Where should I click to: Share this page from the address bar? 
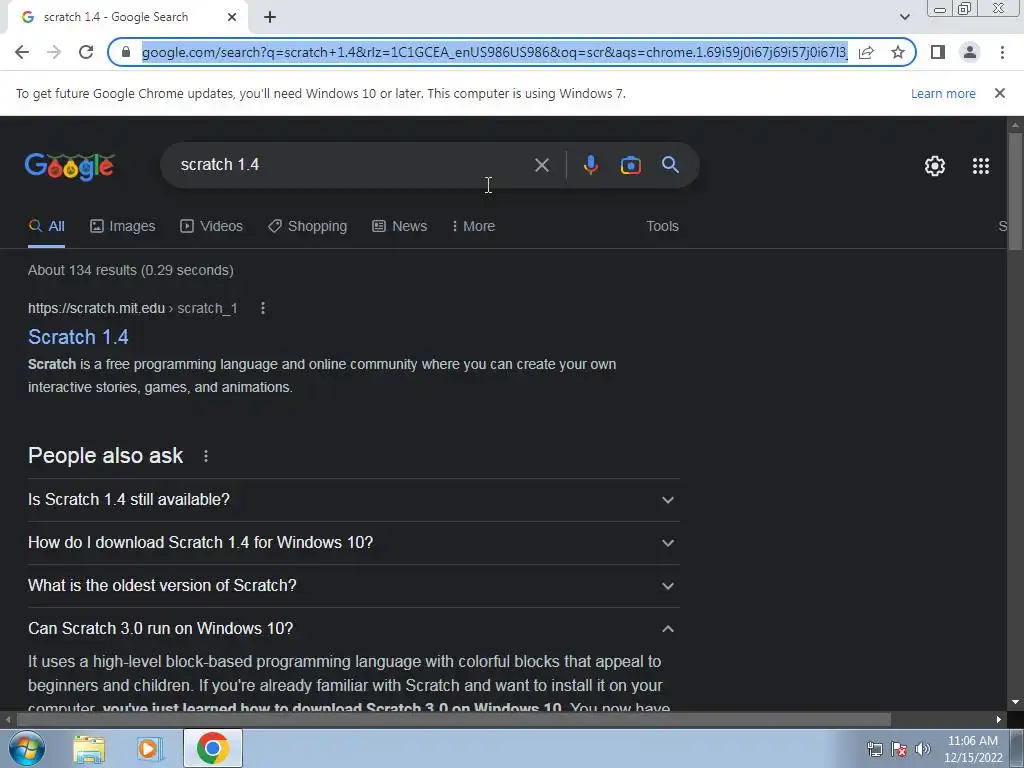[x=866, y=52]
